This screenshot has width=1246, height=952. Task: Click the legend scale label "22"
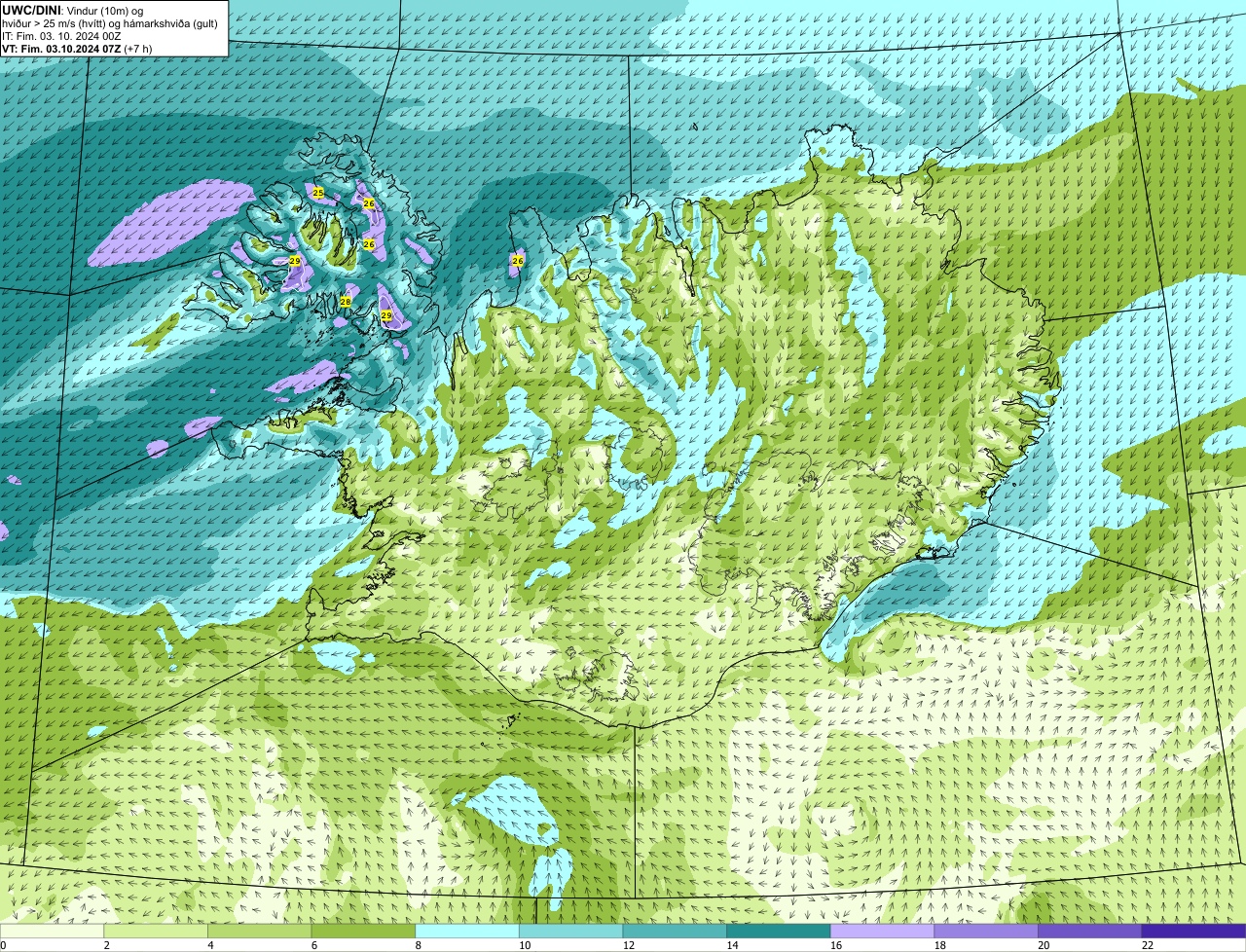(1147, 945)
